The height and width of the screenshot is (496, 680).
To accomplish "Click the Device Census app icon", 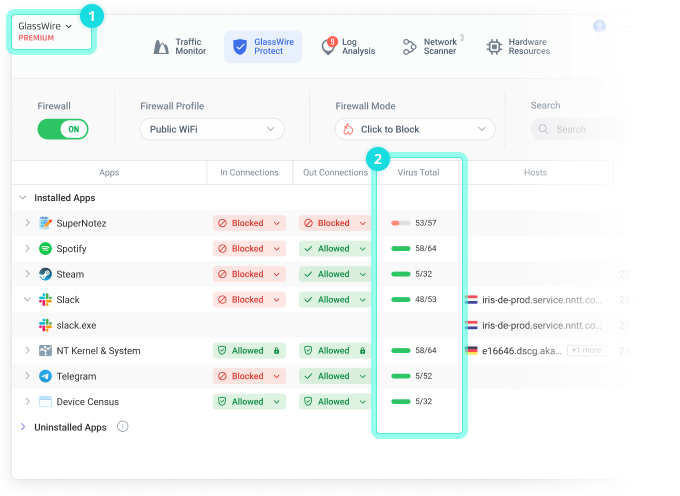I will click(45, 401).
